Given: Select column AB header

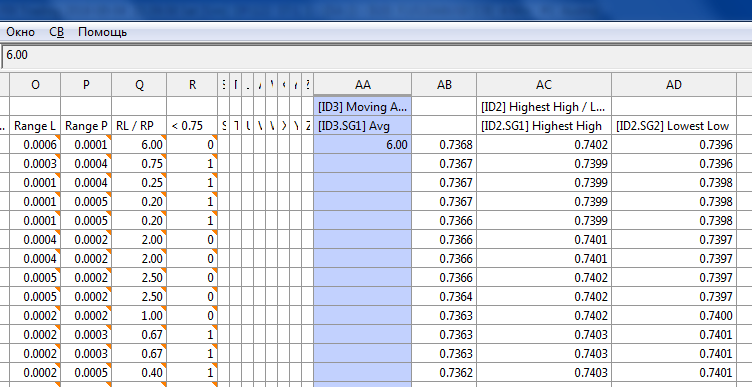Looking at the screenshot, I should [x=444, y=85].
